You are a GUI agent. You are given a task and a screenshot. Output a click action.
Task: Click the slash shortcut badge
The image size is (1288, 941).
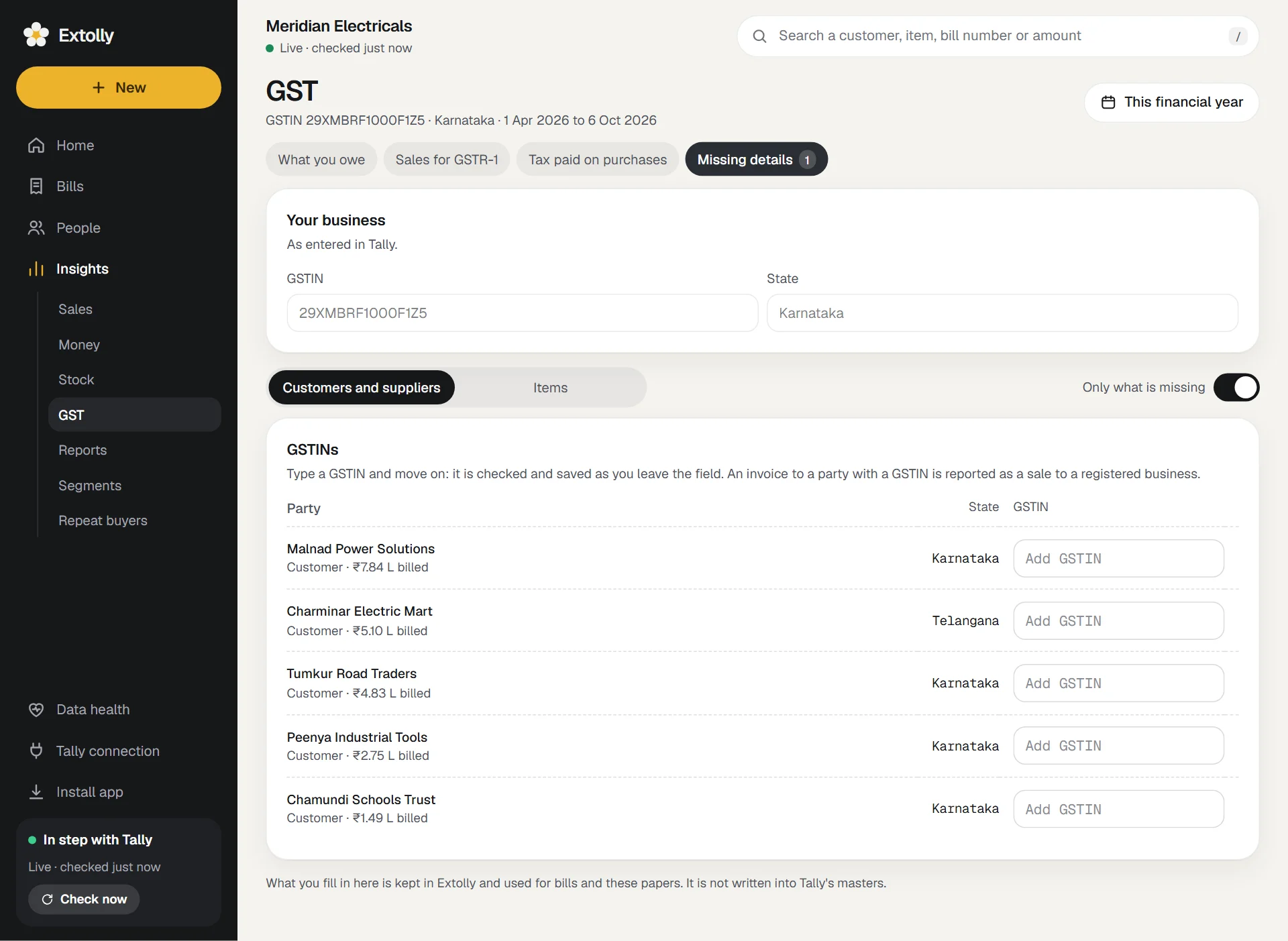tap(1238, 36)
